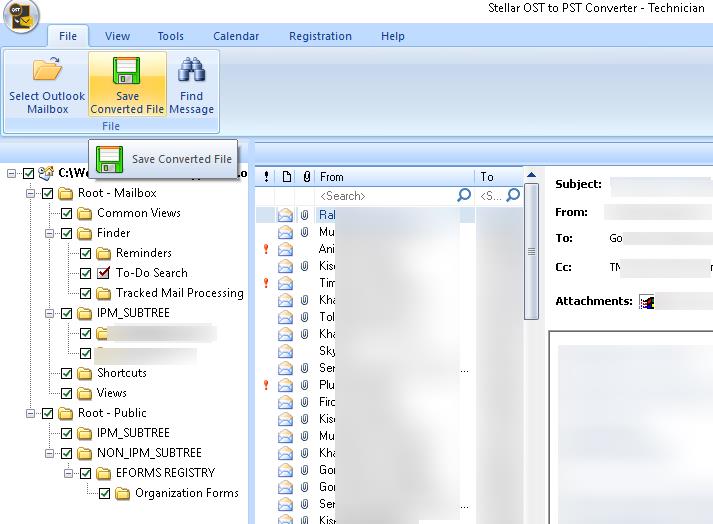The image size is (713, 524).
Task: Click Organization Forms folder icon
Action: point(122,494)
